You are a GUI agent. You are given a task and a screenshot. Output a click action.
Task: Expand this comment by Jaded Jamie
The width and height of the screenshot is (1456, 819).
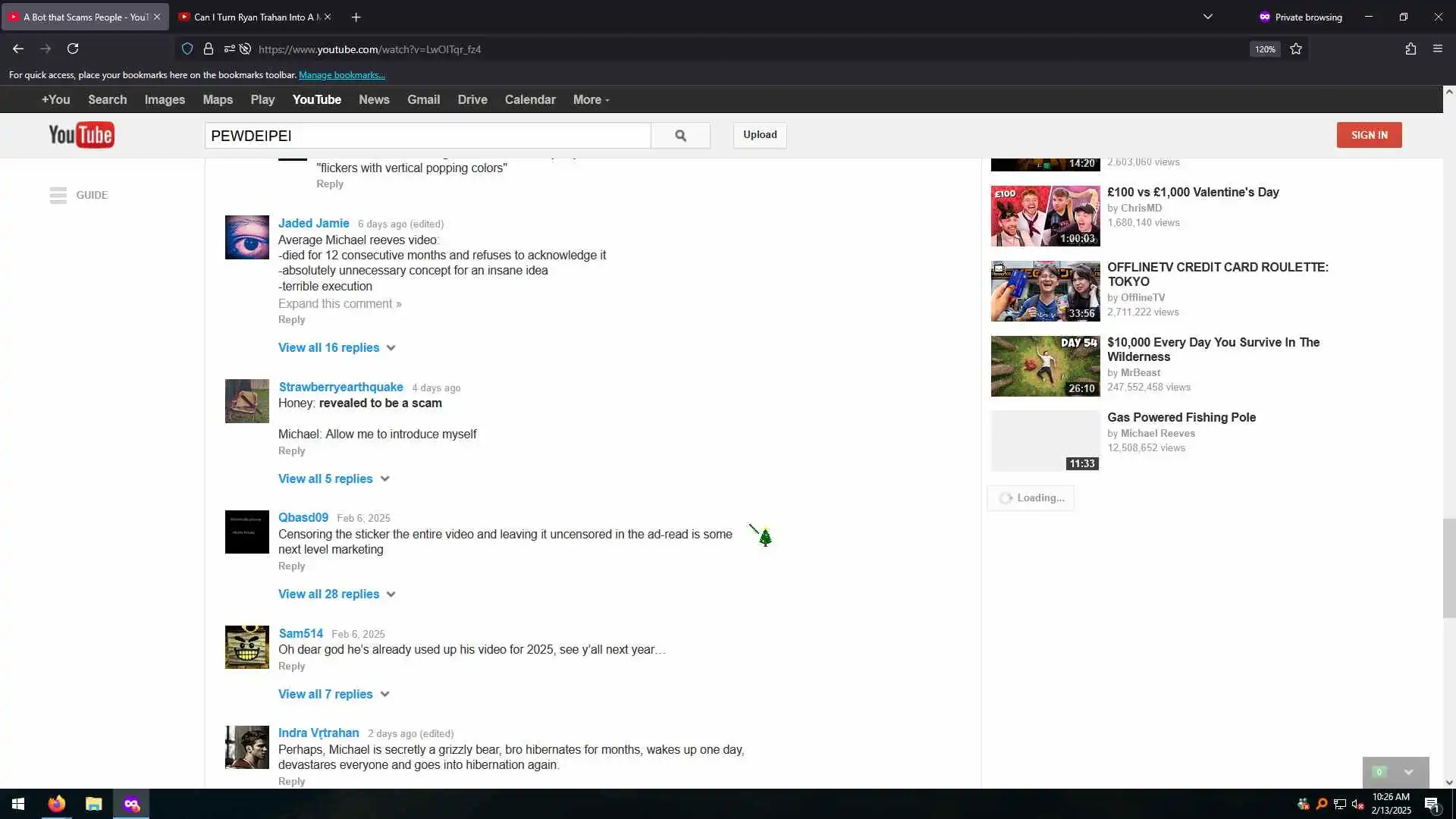340,303
